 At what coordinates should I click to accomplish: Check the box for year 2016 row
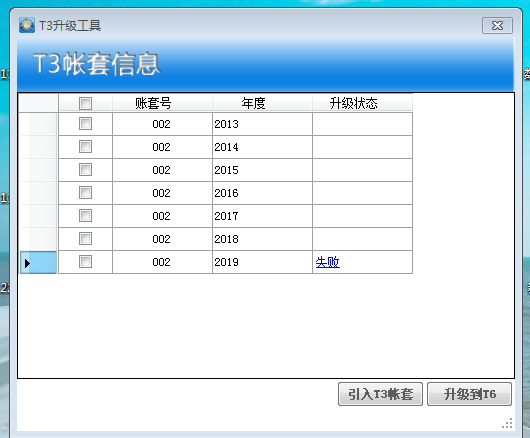click(x=85, y=193)
